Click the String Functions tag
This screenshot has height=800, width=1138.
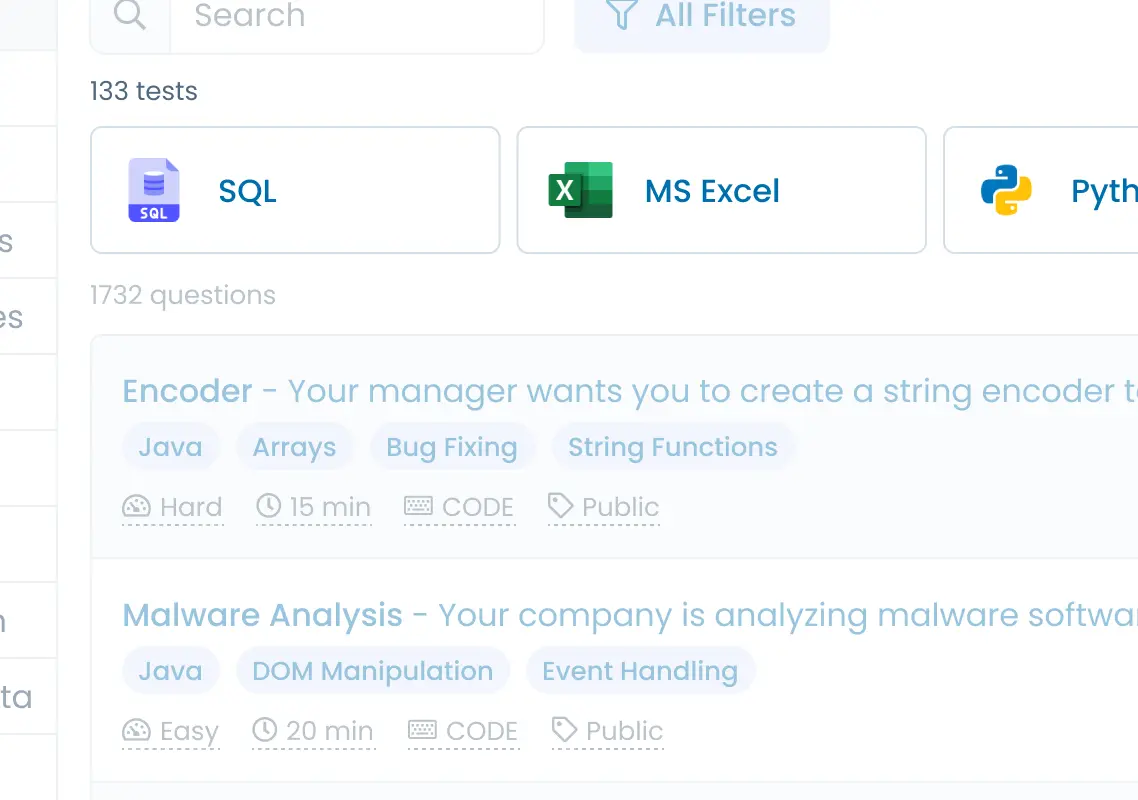[673, 447]
